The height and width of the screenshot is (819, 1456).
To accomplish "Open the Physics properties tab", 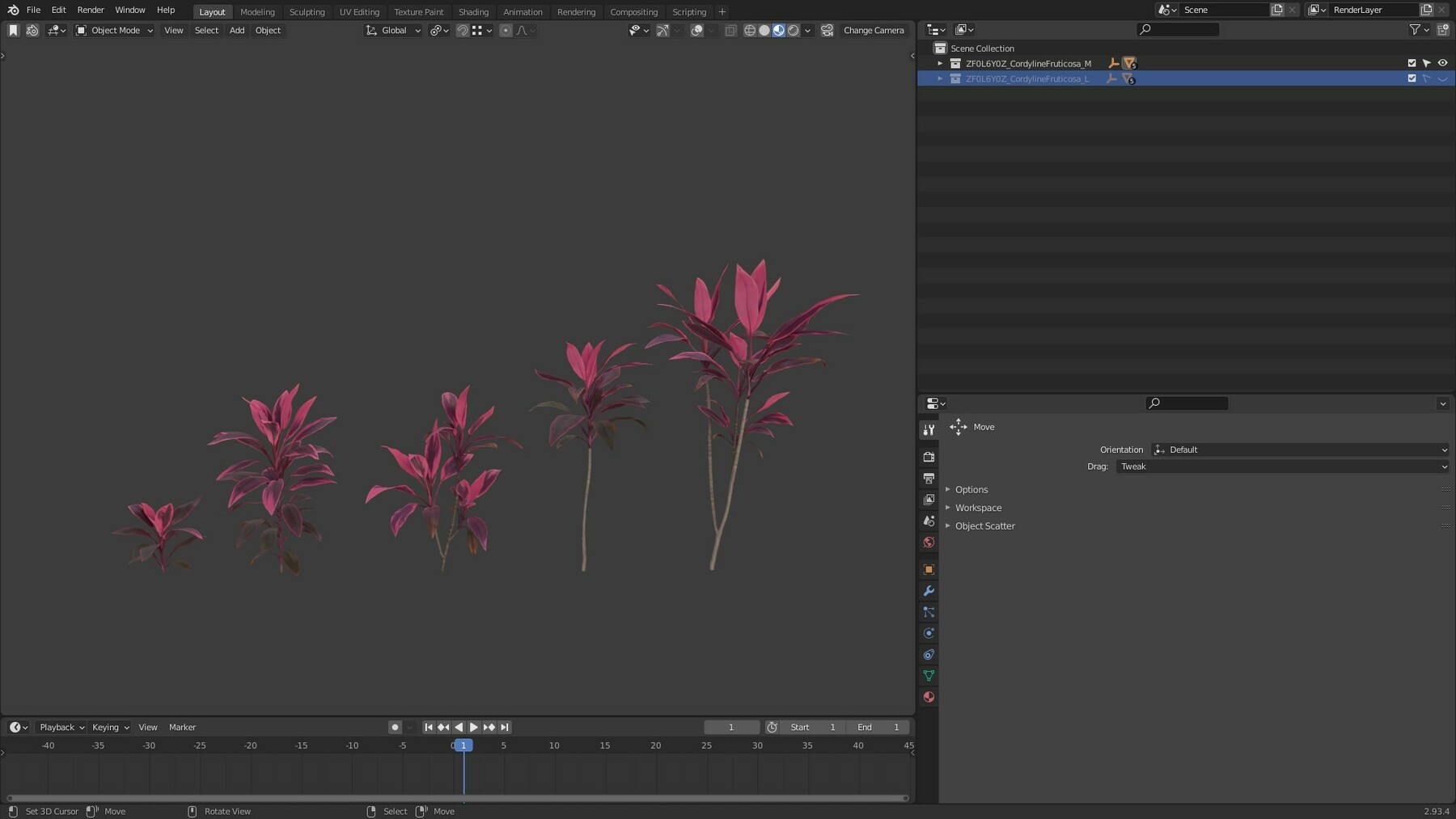I will point(929,633).
